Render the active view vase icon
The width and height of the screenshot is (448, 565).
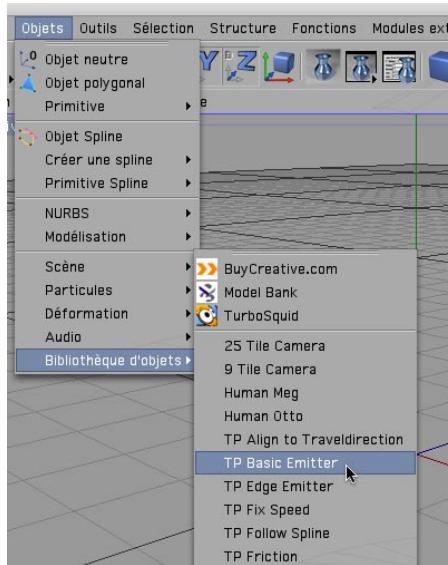coord(323,66)
